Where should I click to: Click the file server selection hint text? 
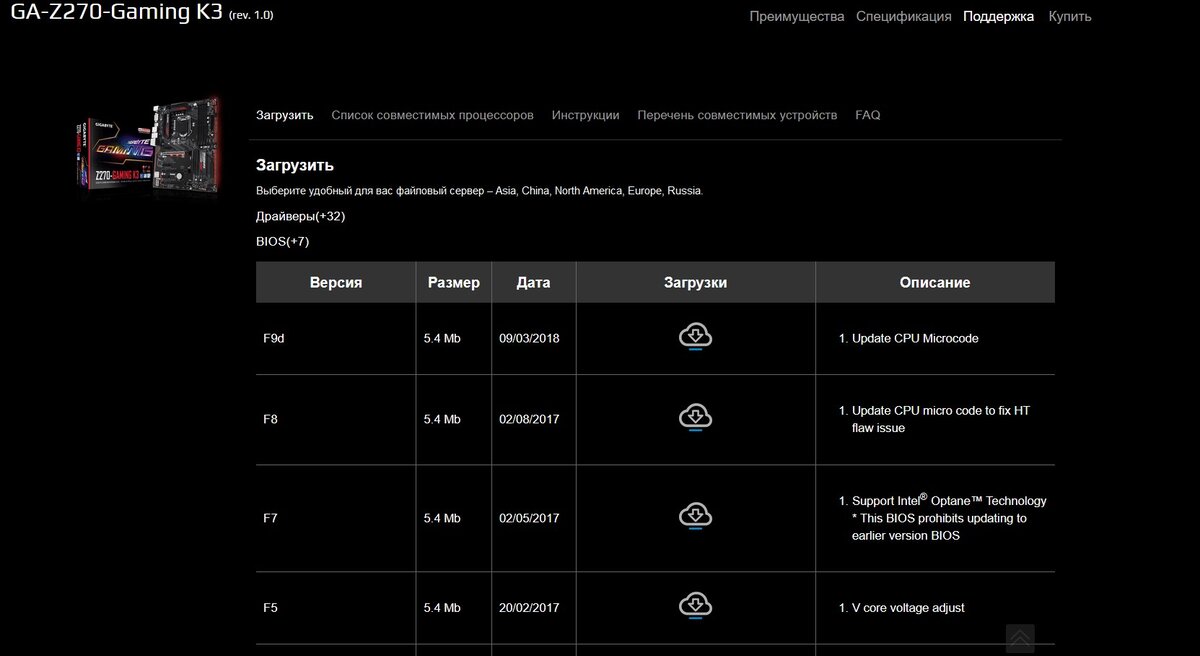[x=480, y=190]
